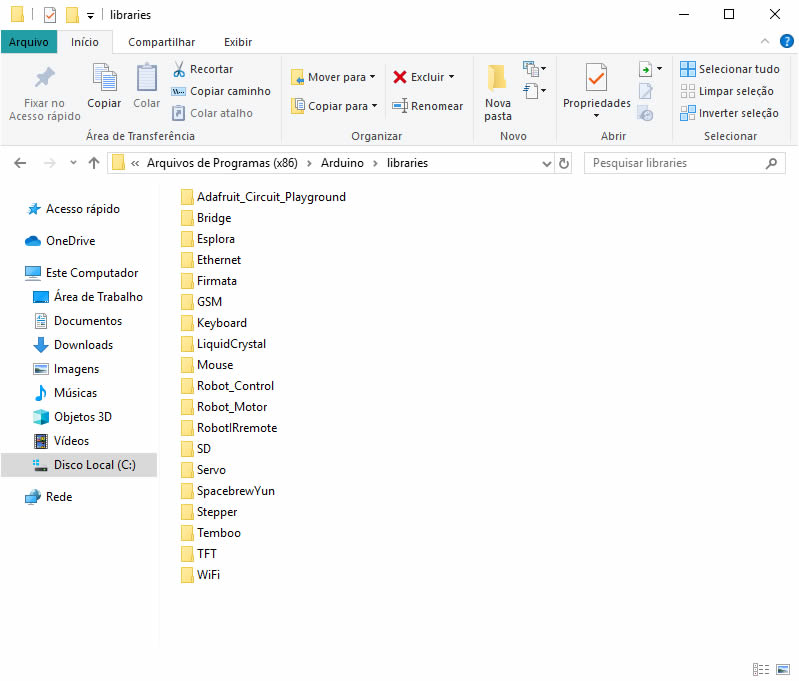Click the Help question mark icon
The image size is (799, 681).
(x=786, y=41)
